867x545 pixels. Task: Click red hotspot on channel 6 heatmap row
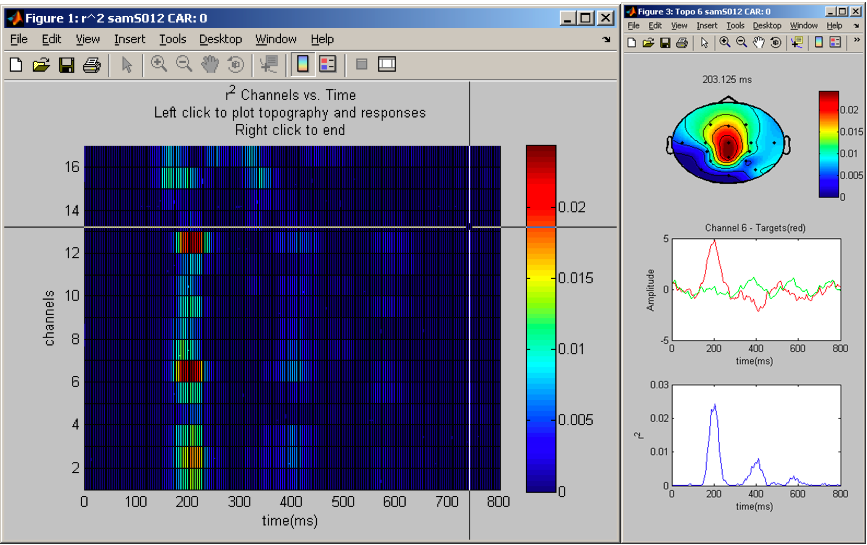189,371
